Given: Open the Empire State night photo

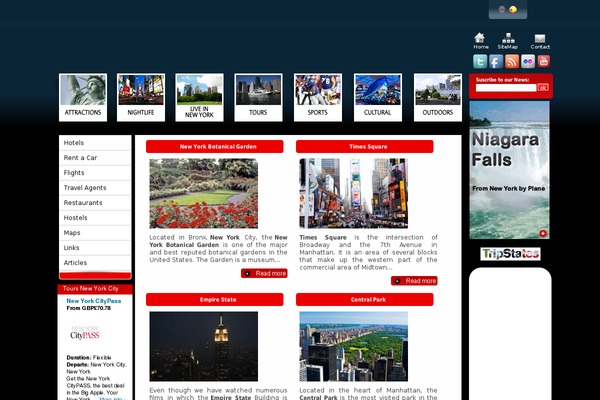Looking at the screenshot, I should click(x=204, y=346).
